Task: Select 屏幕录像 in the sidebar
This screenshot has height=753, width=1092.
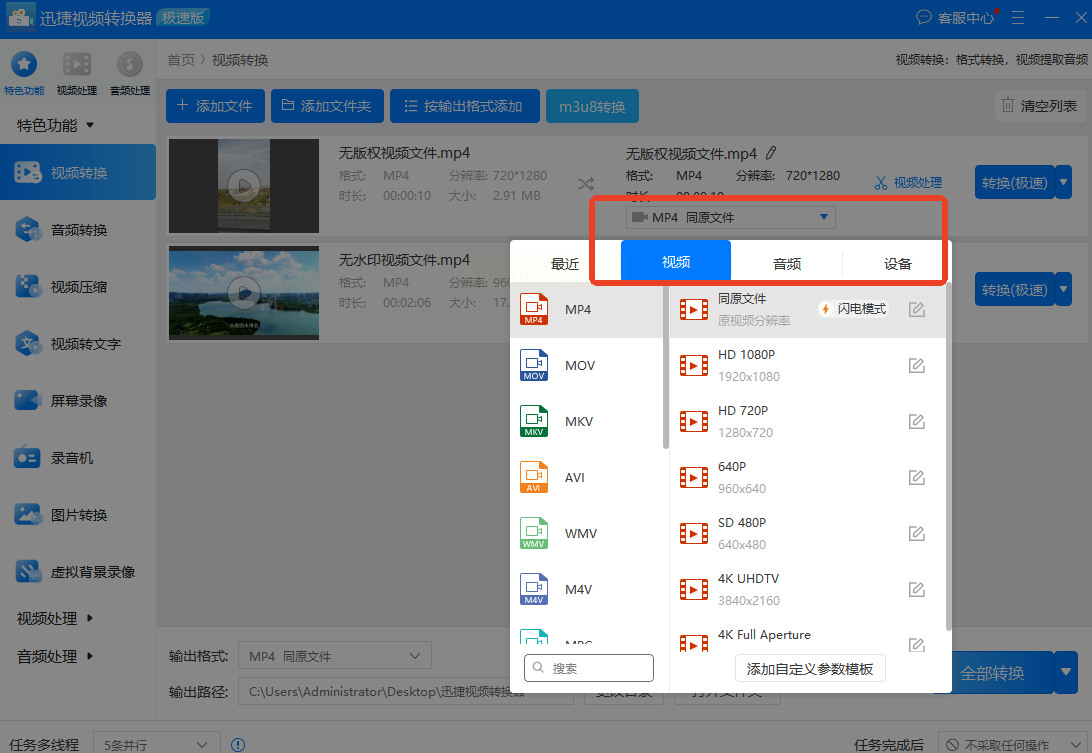Action: point(78,401)
